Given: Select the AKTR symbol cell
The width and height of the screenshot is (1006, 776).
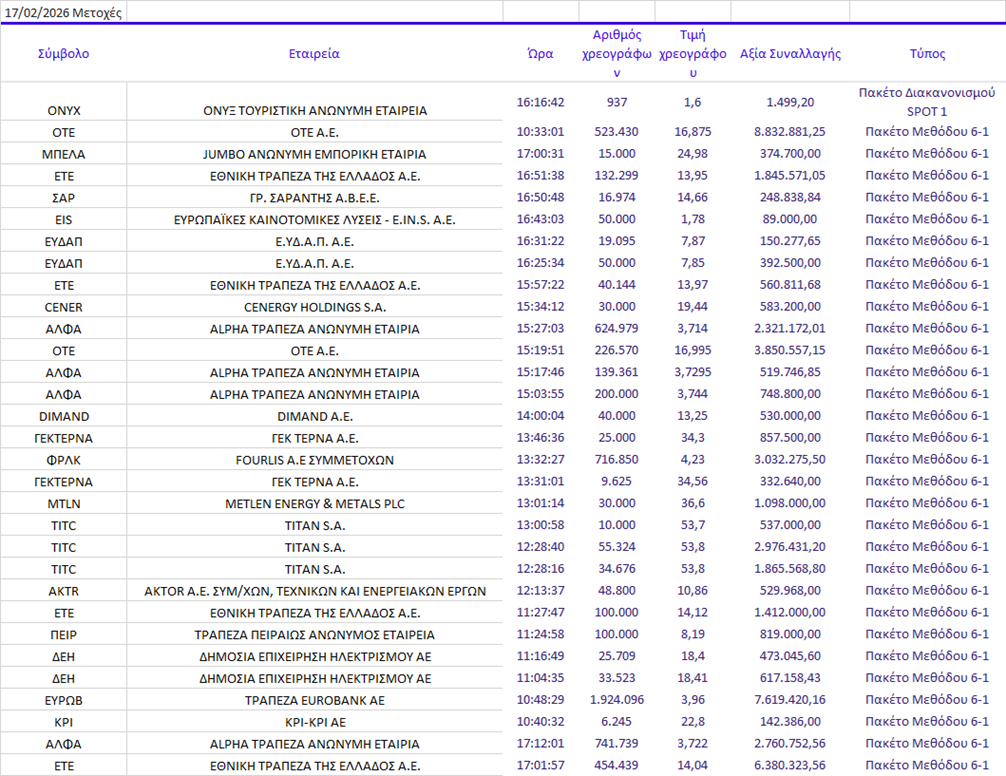Looking at the screenshot, I should tap(64, 591).
